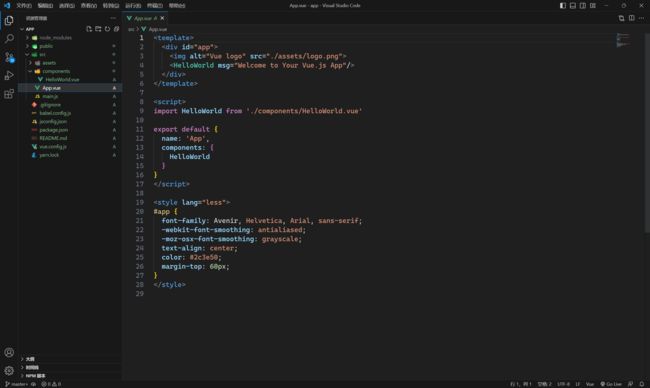Image resolution: width=650 pixels, height=388 pixels.
Task: Click synchronize changes icon in status bar
Action: tap(34, 384)
